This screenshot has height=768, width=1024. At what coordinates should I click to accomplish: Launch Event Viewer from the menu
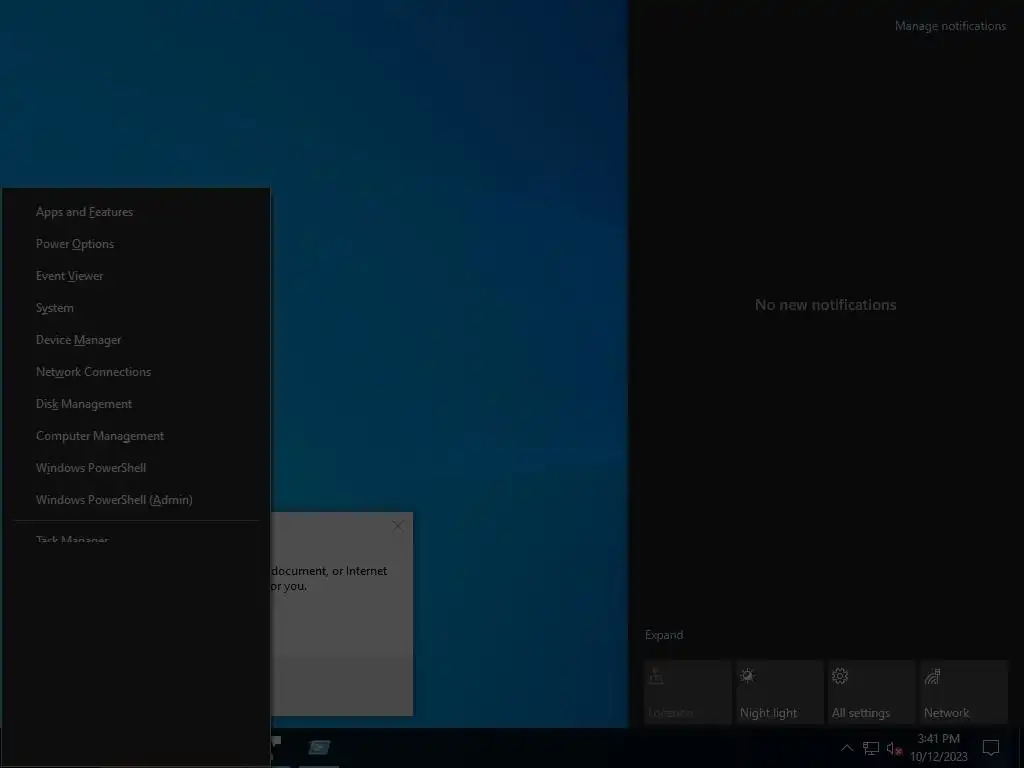pyautogui.click(x=136, y=276)
